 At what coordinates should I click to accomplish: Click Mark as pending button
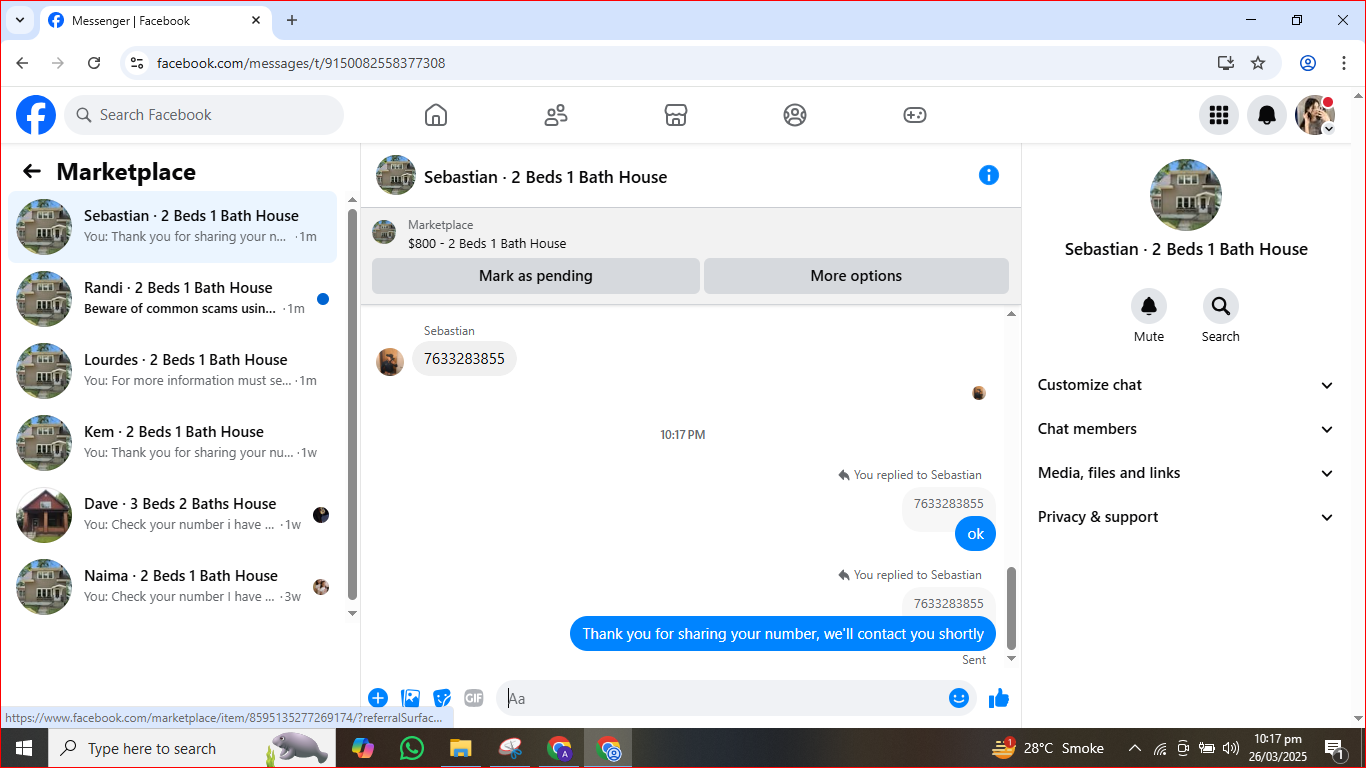[x=536, y=276]
